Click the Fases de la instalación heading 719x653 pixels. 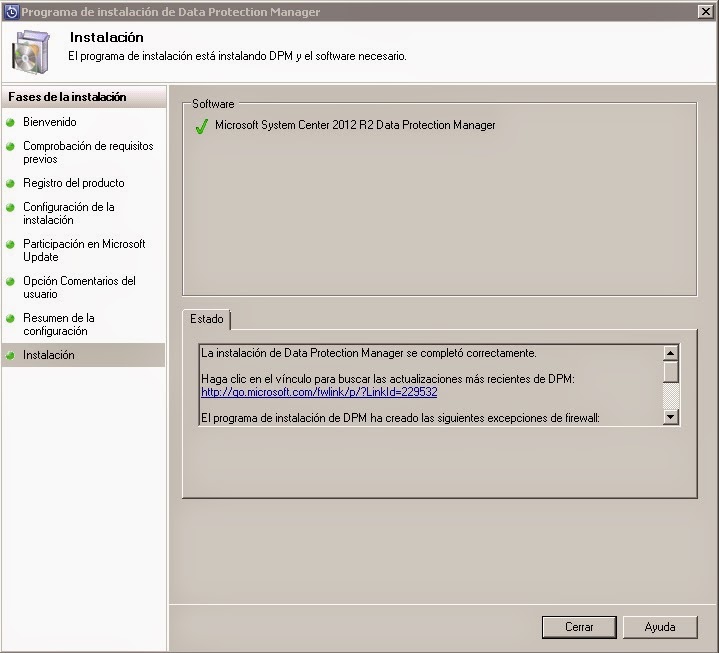(67, 97)
